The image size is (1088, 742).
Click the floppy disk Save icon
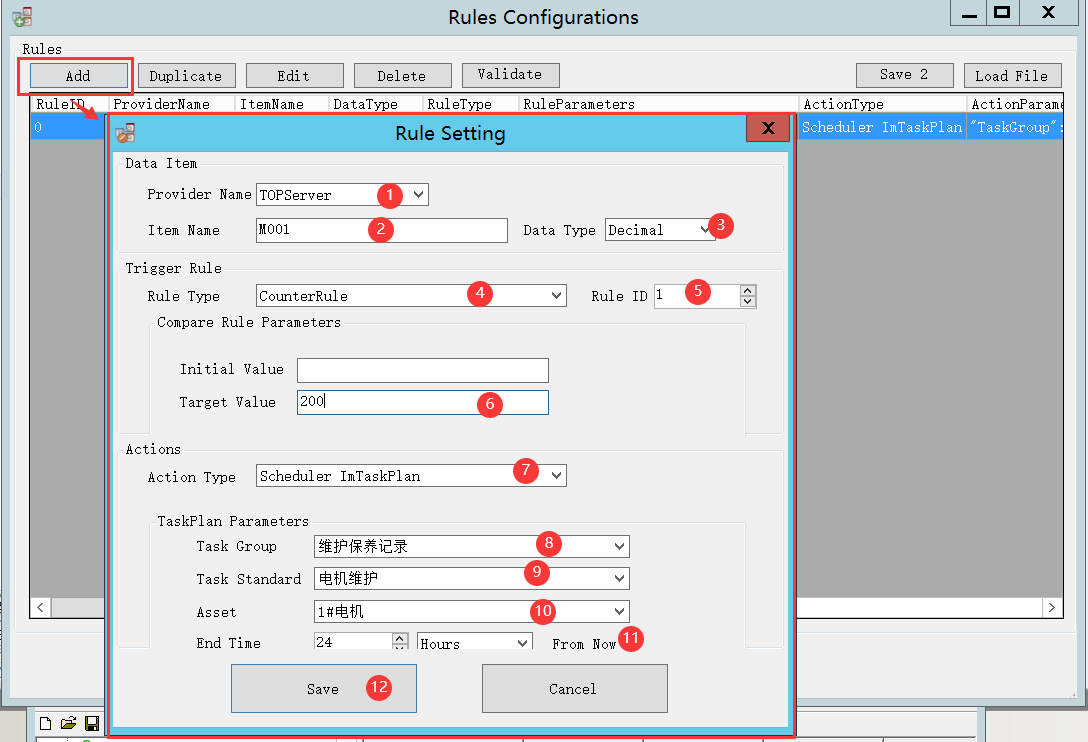click(92, 723)
